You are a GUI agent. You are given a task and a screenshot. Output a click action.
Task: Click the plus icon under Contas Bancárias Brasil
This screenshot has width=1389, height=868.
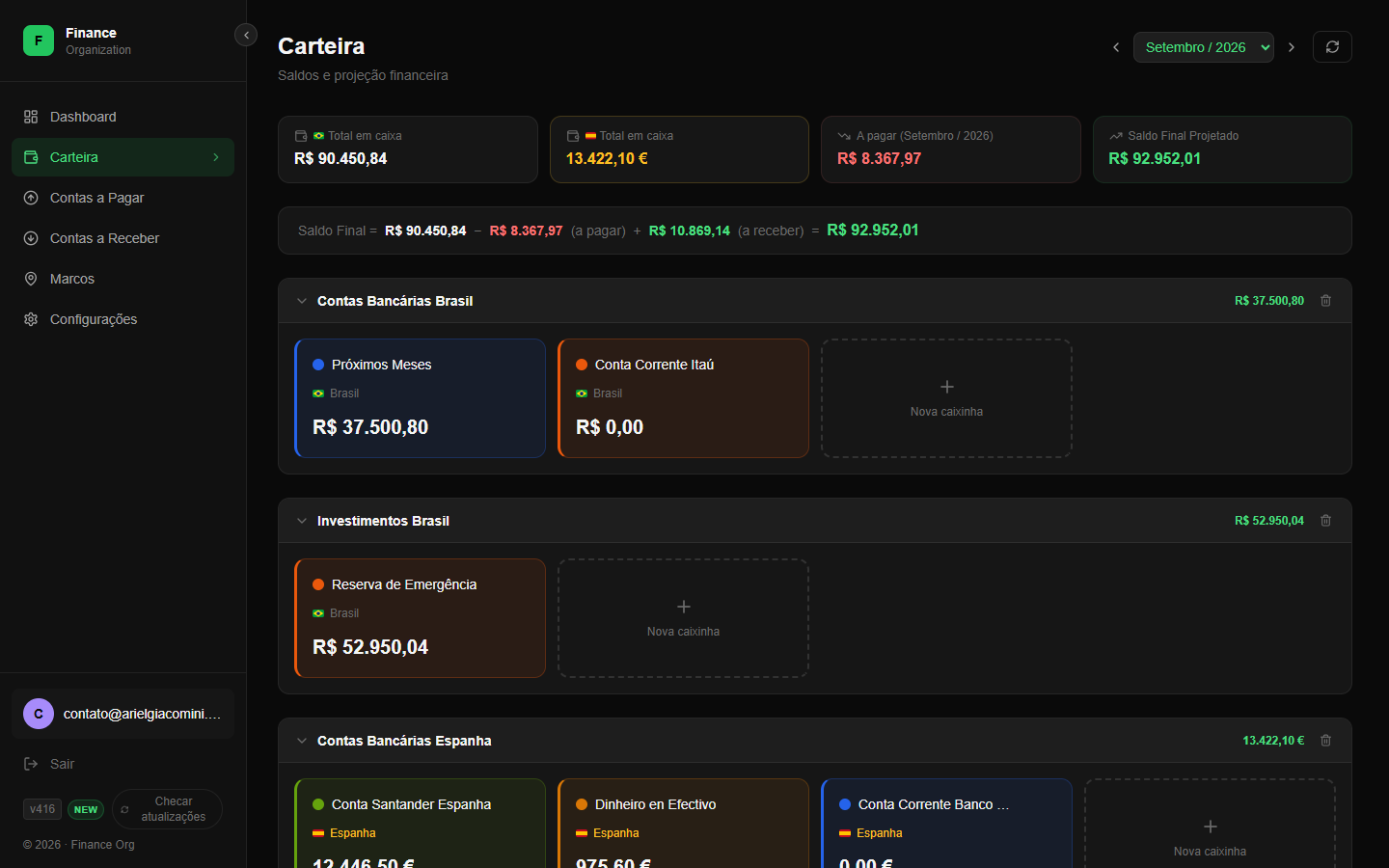(x=947, y=387)
